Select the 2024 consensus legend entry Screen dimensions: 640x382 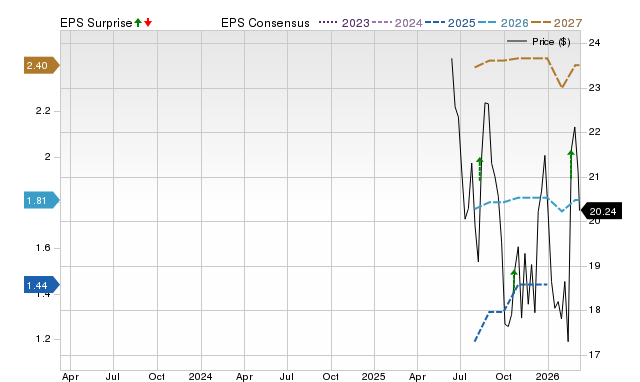(x=397, y=23)
